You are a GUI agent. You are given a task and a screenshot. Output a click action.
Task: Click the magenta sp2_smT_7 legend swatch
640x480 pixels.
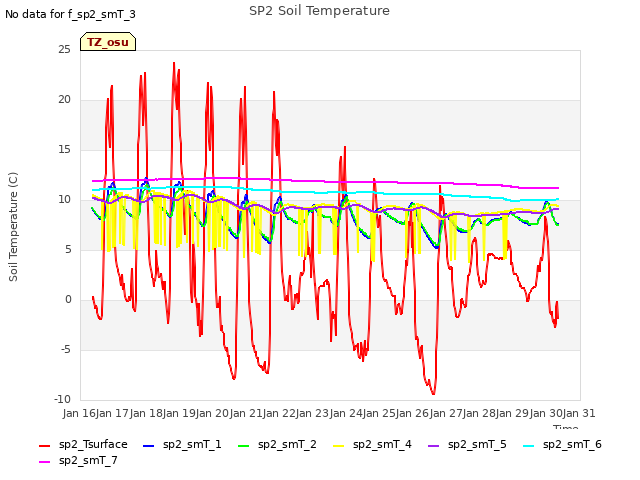(44, 462)
